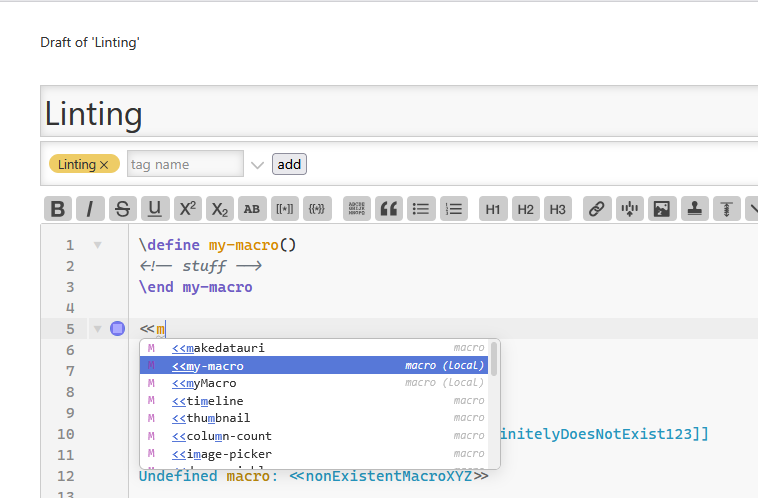The image size is (758, 498).
Task: Apply italic formatting
Action: coord(90,209)
